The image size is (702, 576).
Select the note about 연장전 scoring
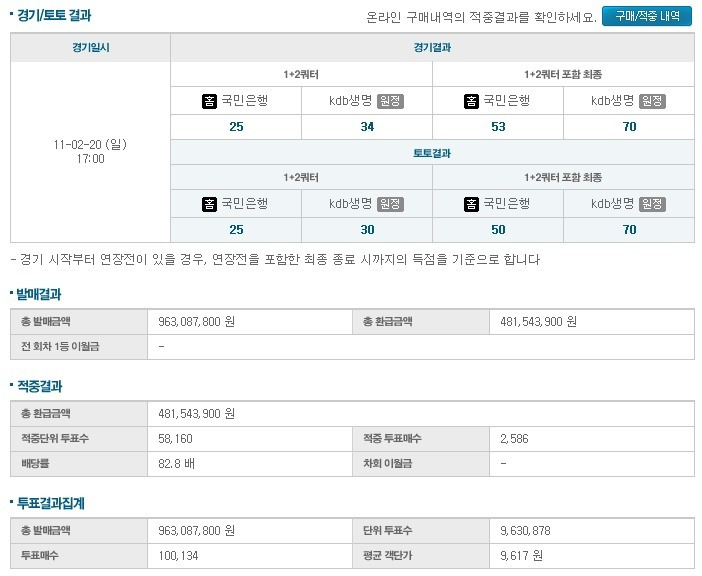(x=275, y=260)
